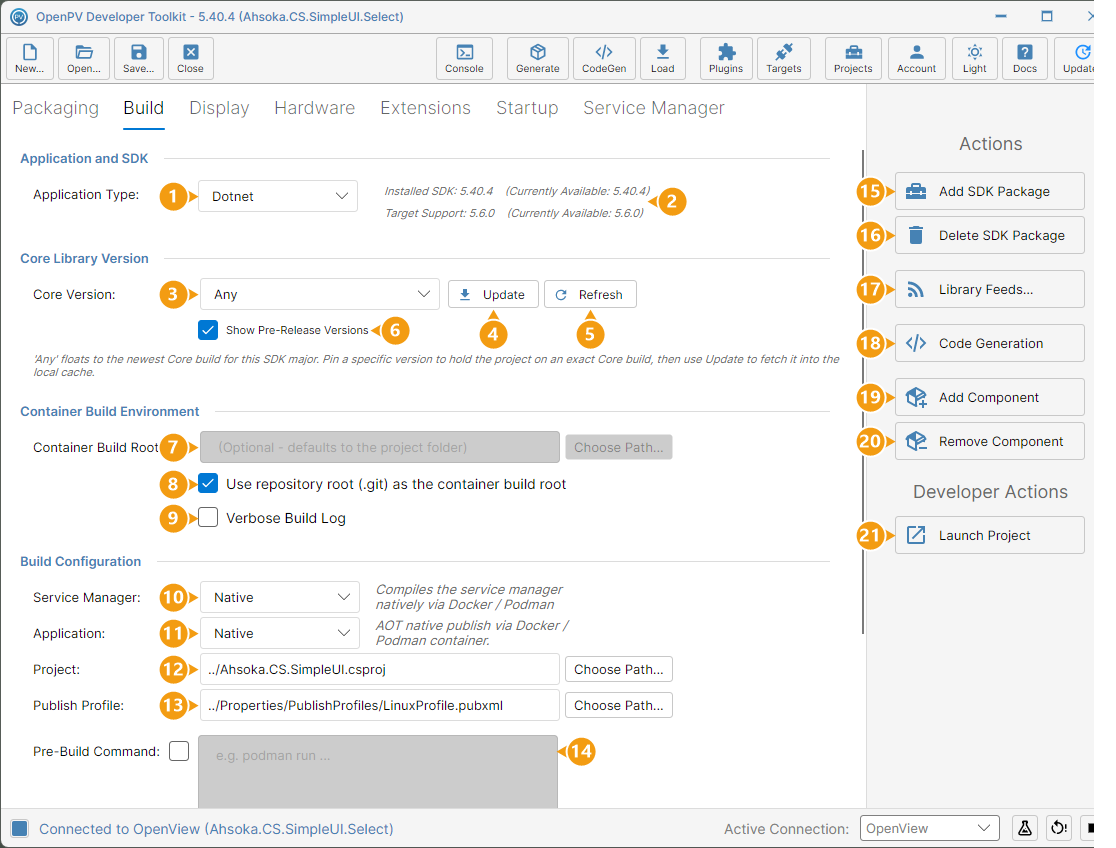Enable the Verbose Build Log checkbox

(208, 518)
